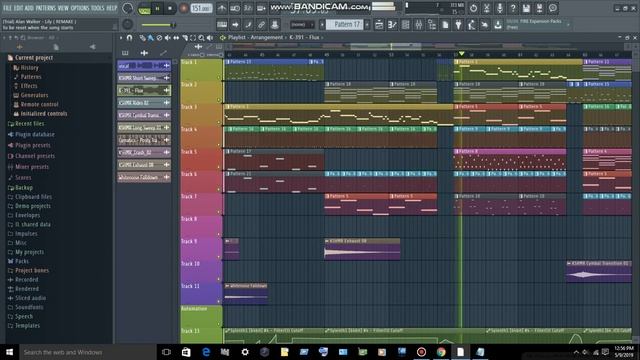Open the plugin picker plug icon
640x360 pixels.
click(x=458, y=24)
